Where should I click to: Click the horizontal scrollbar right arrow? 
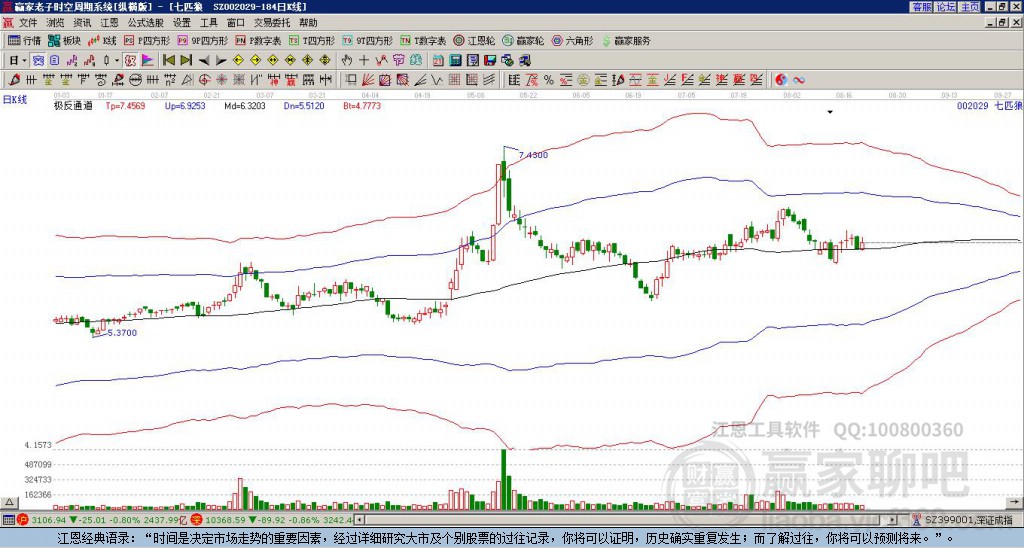(x=892, y=520)
